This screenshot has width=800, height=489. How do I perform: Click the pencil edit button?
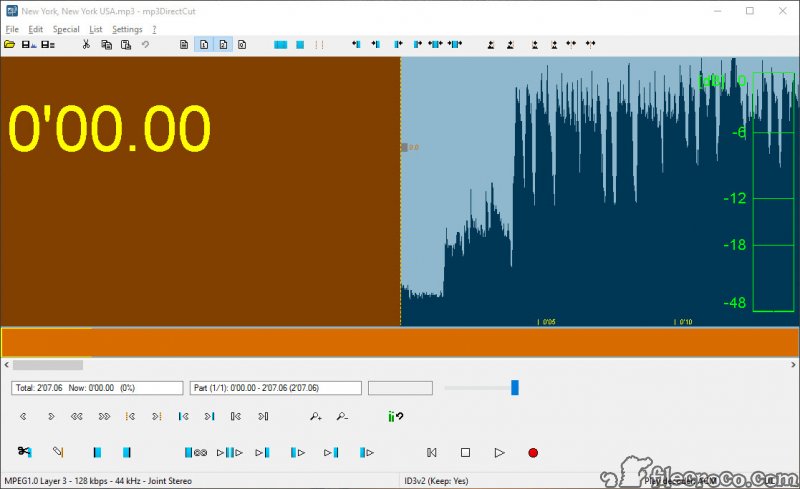58,451
